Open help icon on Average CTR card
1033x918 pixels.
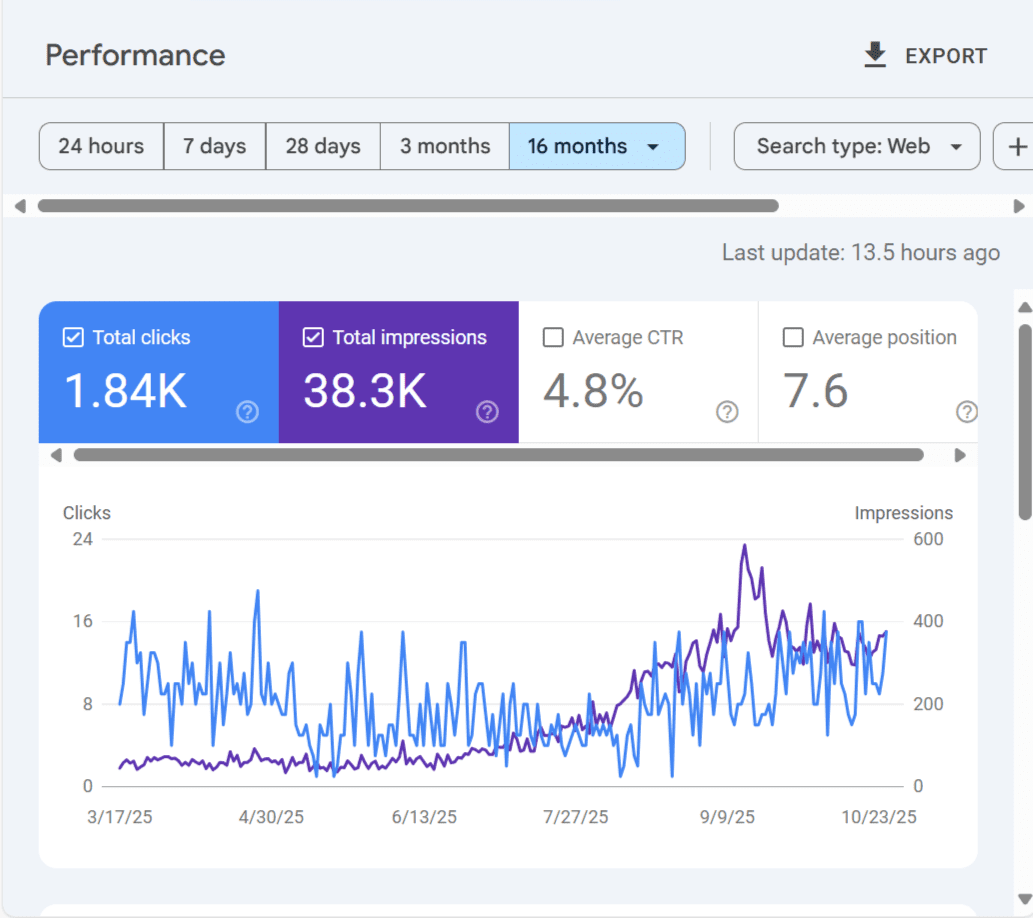point(727,412)
